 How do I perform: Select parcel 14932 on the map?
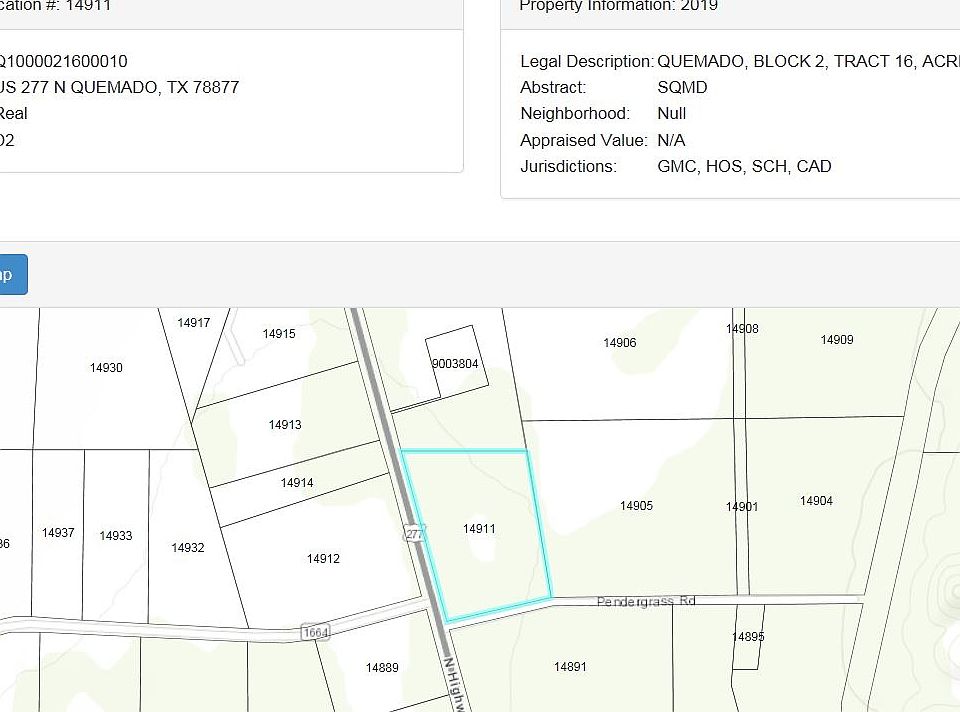pyautogui.click(x=188, y=547)
